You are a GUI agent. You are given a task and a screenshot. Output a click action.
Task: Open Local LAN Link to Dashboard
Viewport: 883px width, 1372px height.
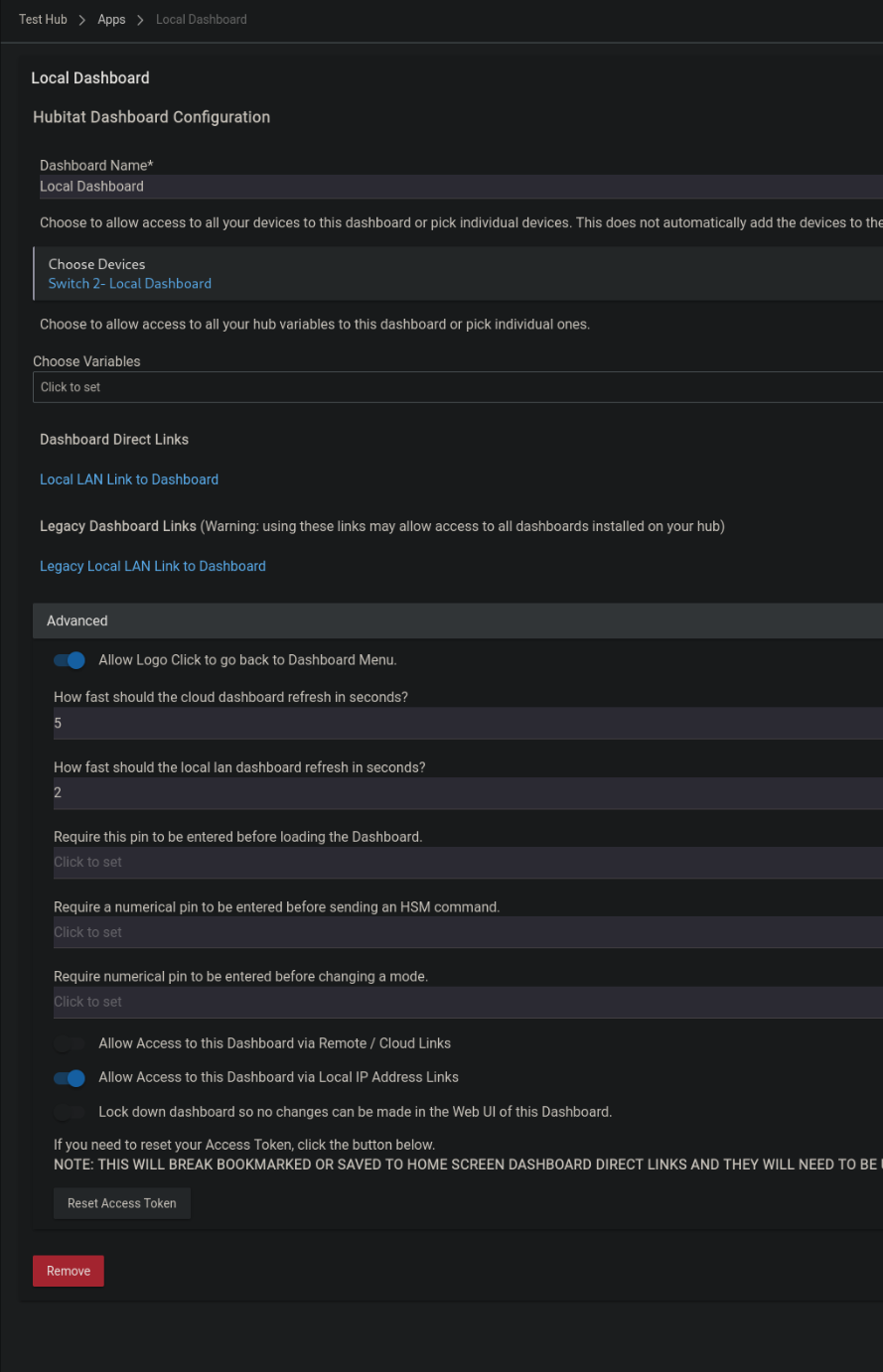pos(128,480)
